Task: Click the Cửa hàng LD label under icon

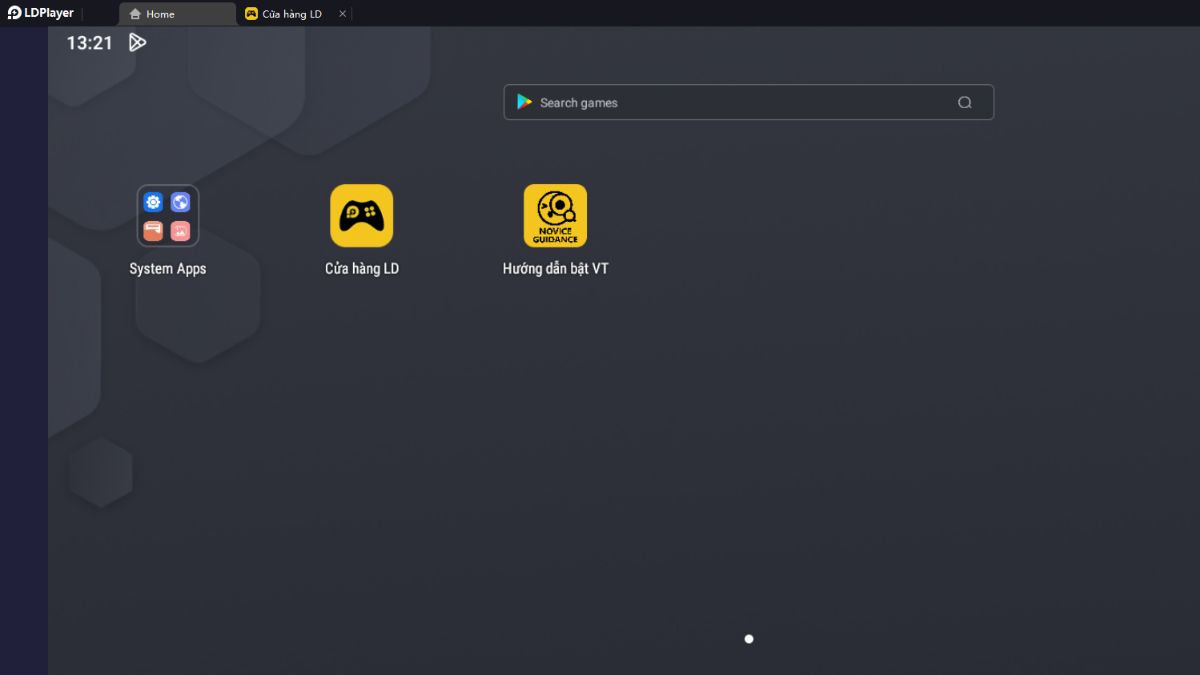Action: tap(362, 269)
